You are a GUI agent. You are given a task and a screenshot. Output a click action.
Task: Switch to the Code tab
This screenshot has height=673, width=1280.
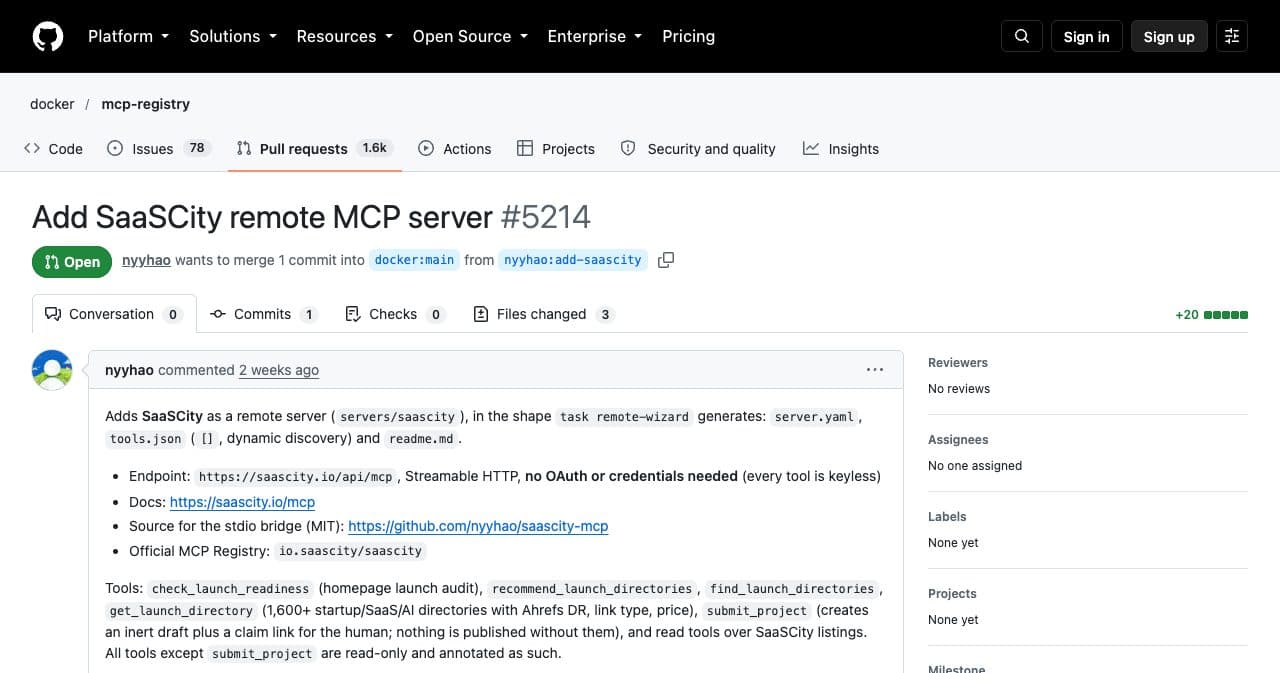pyautogui.click(x=54, y=149)
